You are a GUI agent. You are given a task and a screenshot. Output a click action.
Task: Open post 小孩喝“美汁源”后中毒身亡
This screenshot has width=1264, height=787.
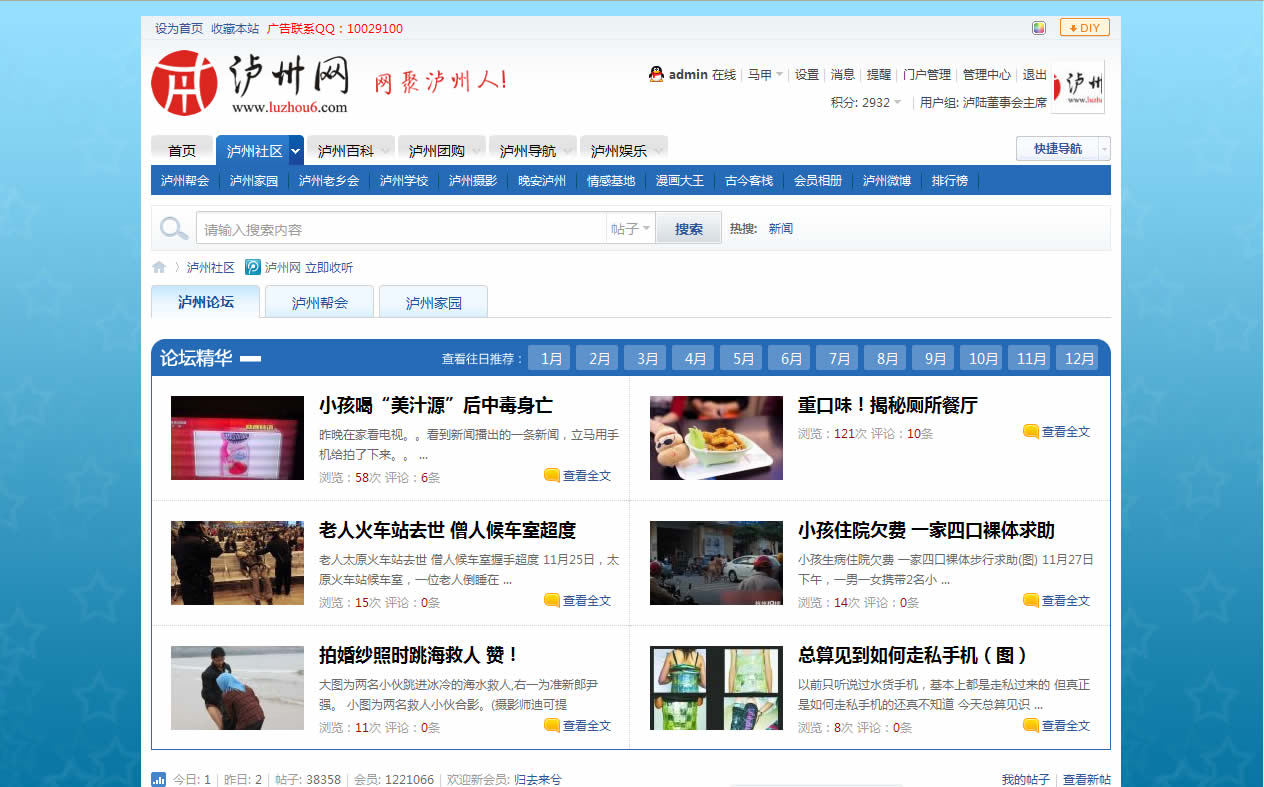[436, 406]
